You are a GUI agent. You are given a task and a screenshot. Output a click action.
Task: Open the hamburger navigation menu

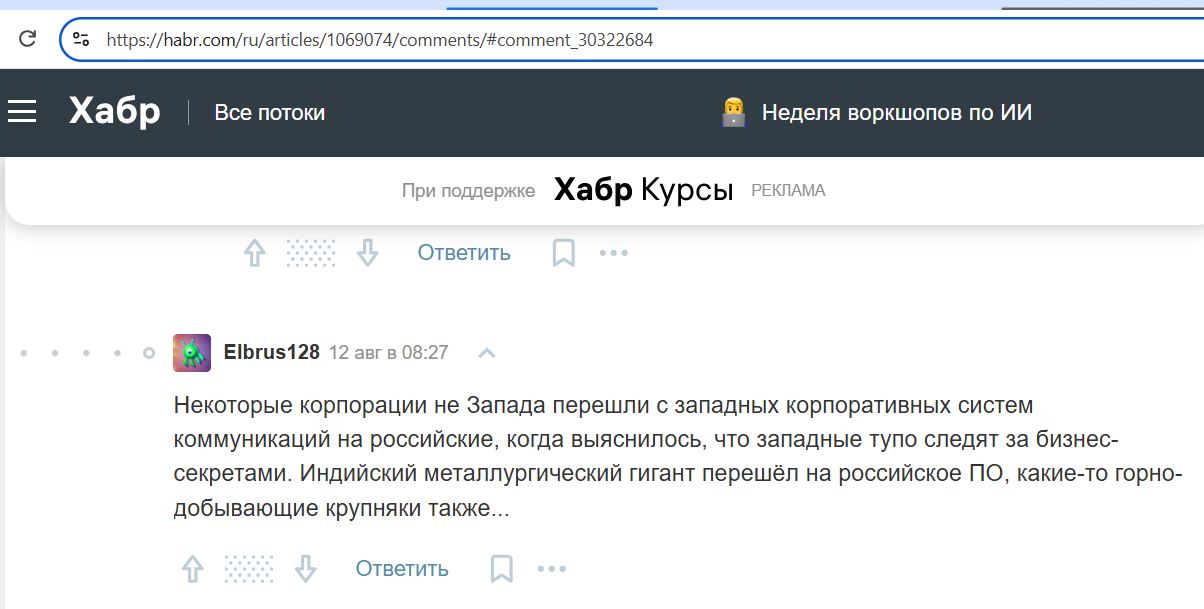(x=22, y=112)
